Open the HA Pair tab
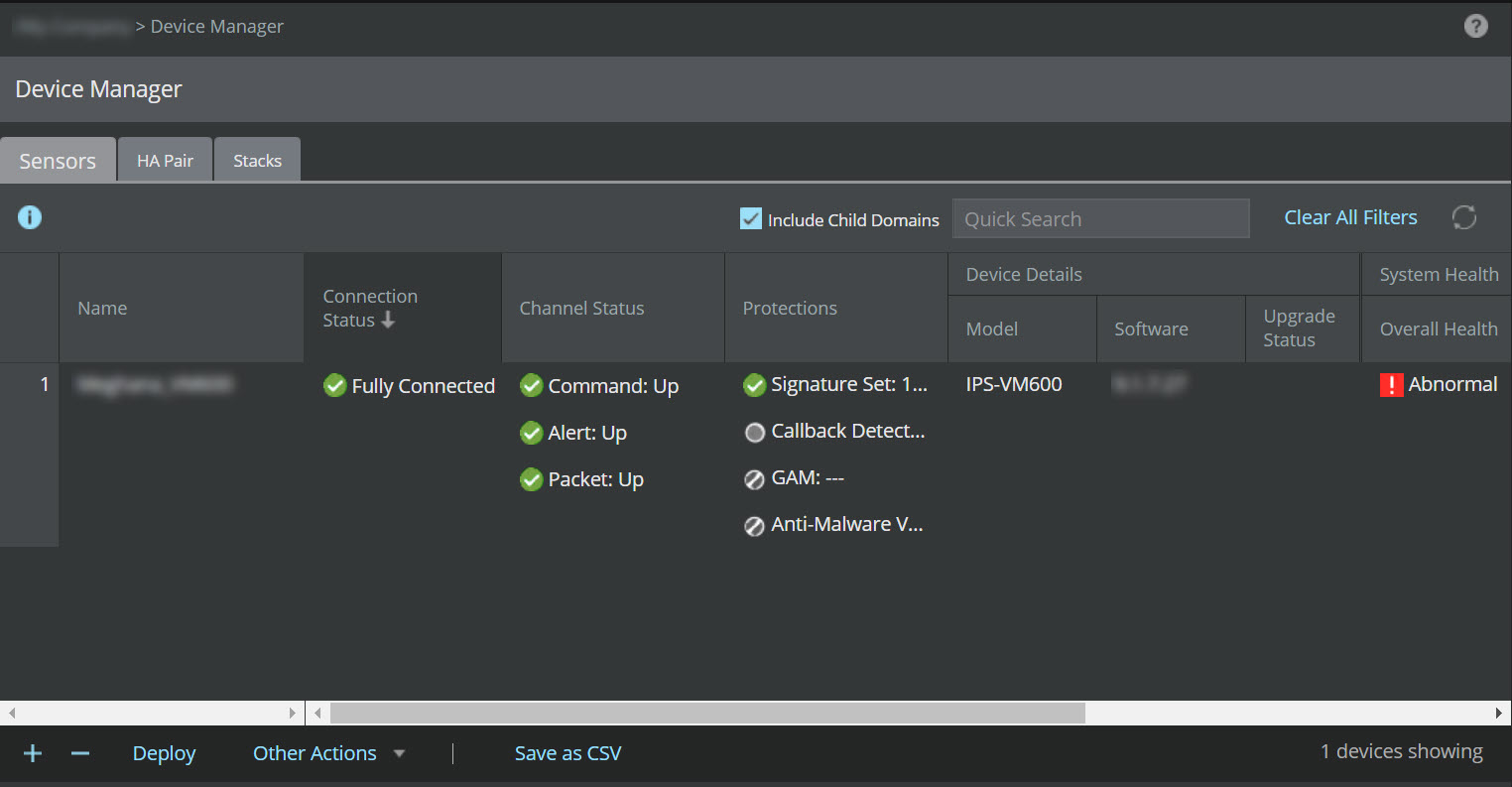 165,160
